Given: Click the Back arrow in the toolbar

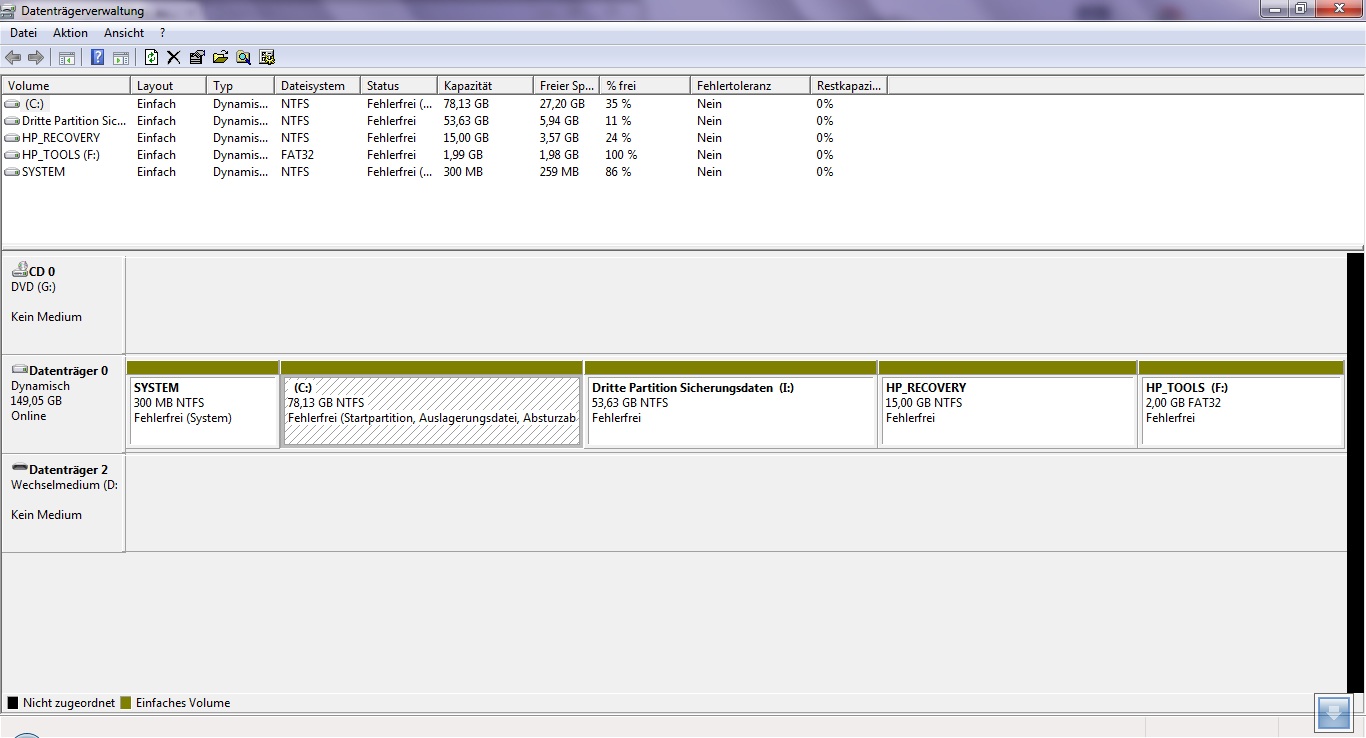Looking at the screenshot, I should pos(13,57).
